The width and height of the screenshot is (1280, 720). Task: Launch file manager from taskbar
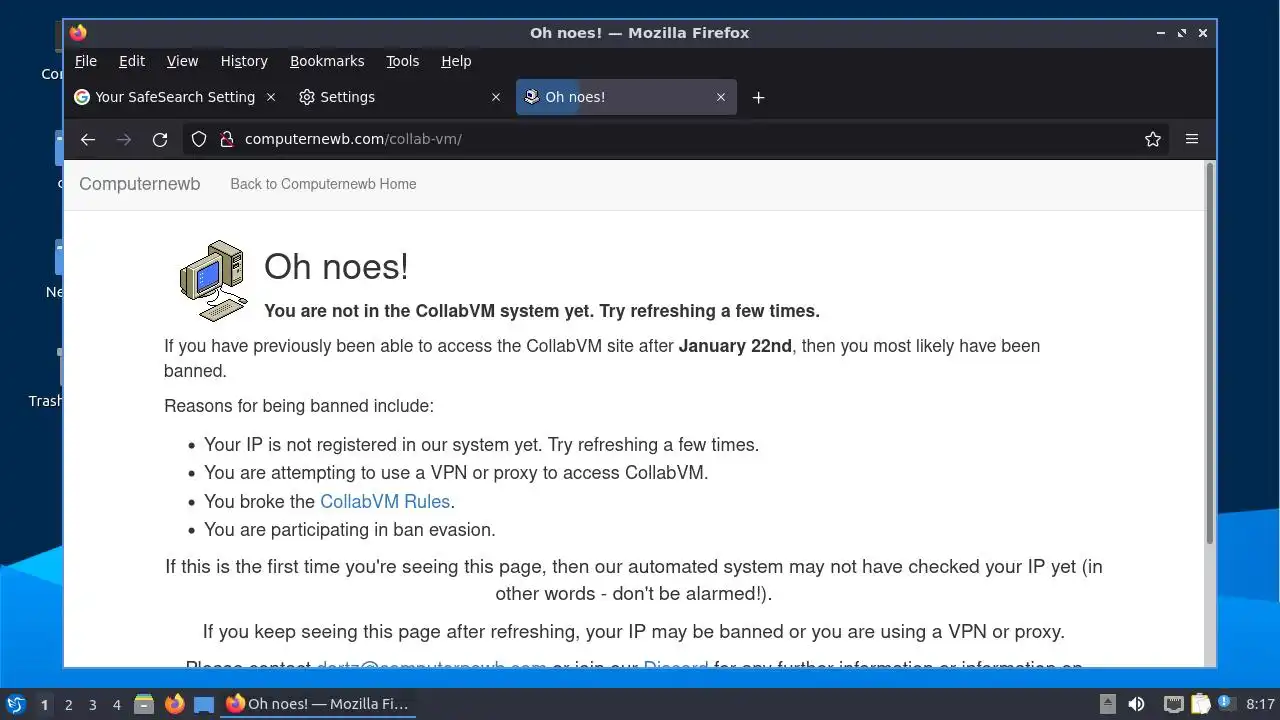pyautogui.click(x=144, y=704)
